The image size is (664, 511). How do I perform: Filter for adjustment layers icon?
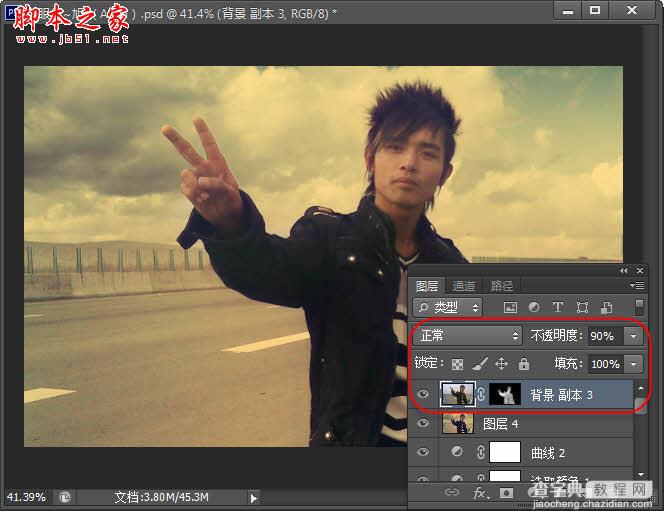click(534, 307)
